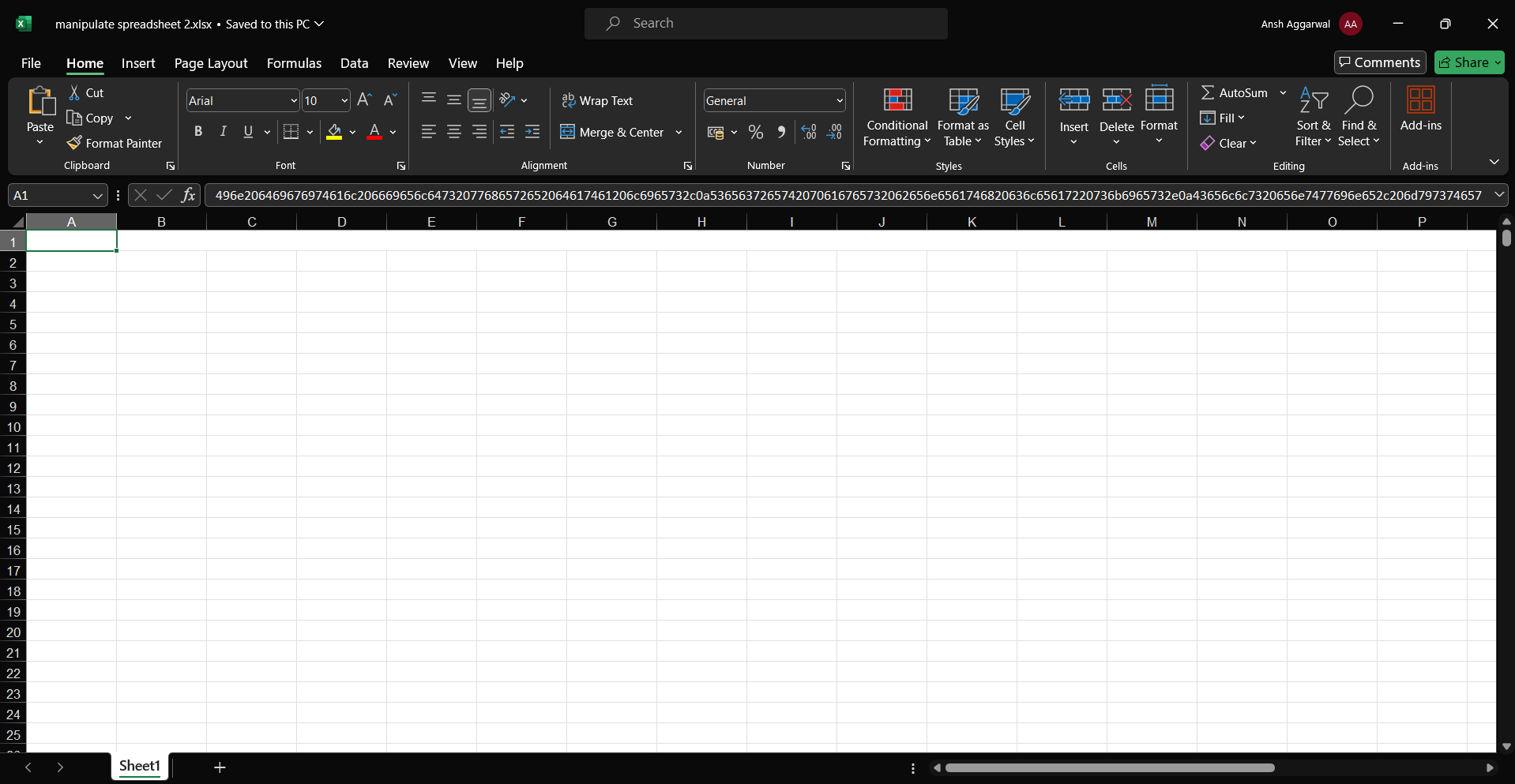Apply borders using the Borders icon
This screenshot has height=784, width=1515.
[x=291, y=132]
